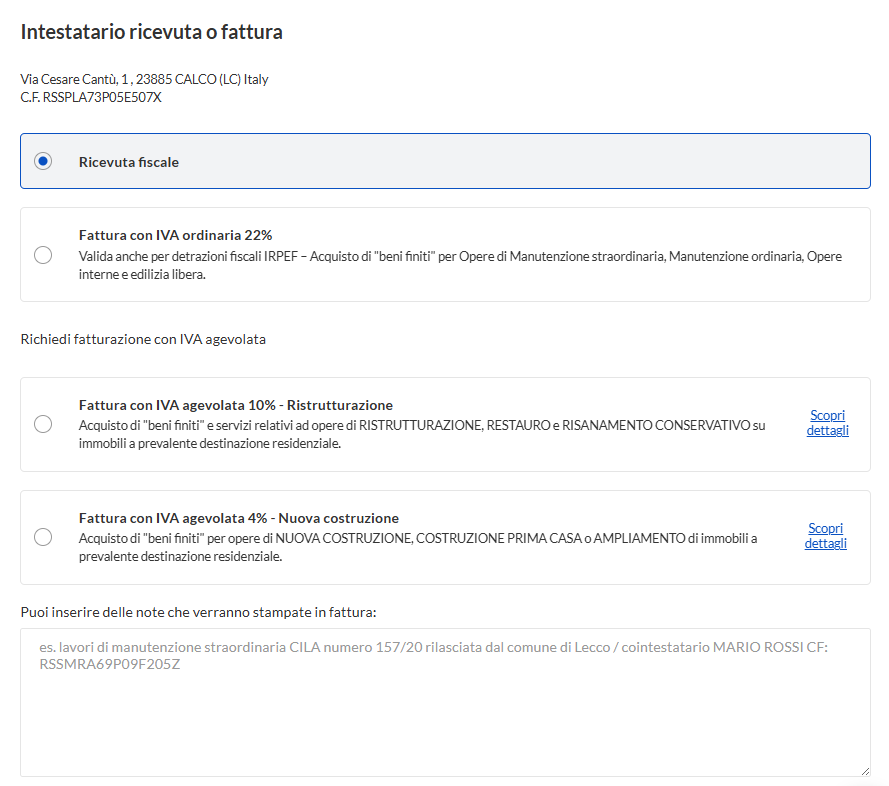Select the Ricevuta fiscale radio button
Screen dimensions: 889x786
tap(43, 161)
